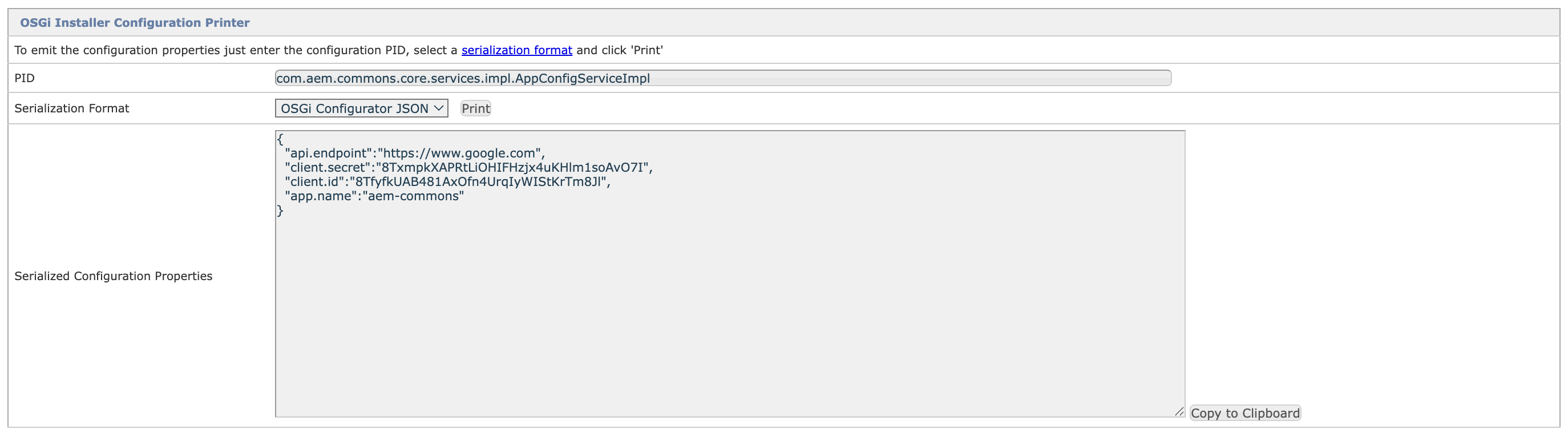
Task: Click the client.id line in output
Action: pos(447,182)
